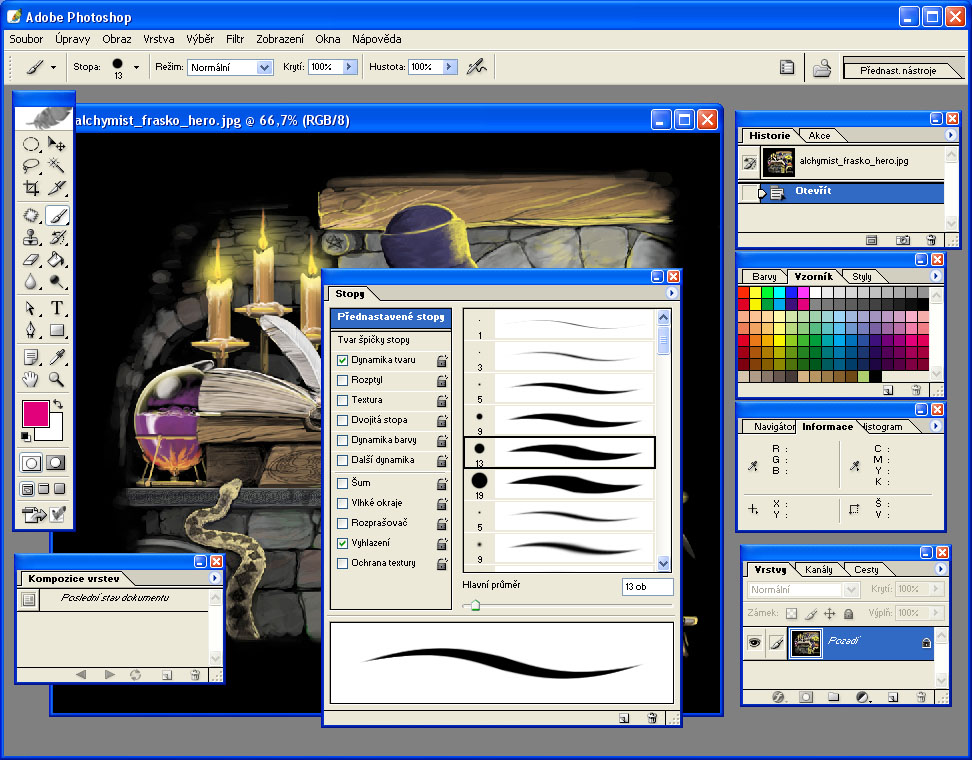Select the Crop tool
This screenshot has width=972, height=760.
click(x=31, y=187)
